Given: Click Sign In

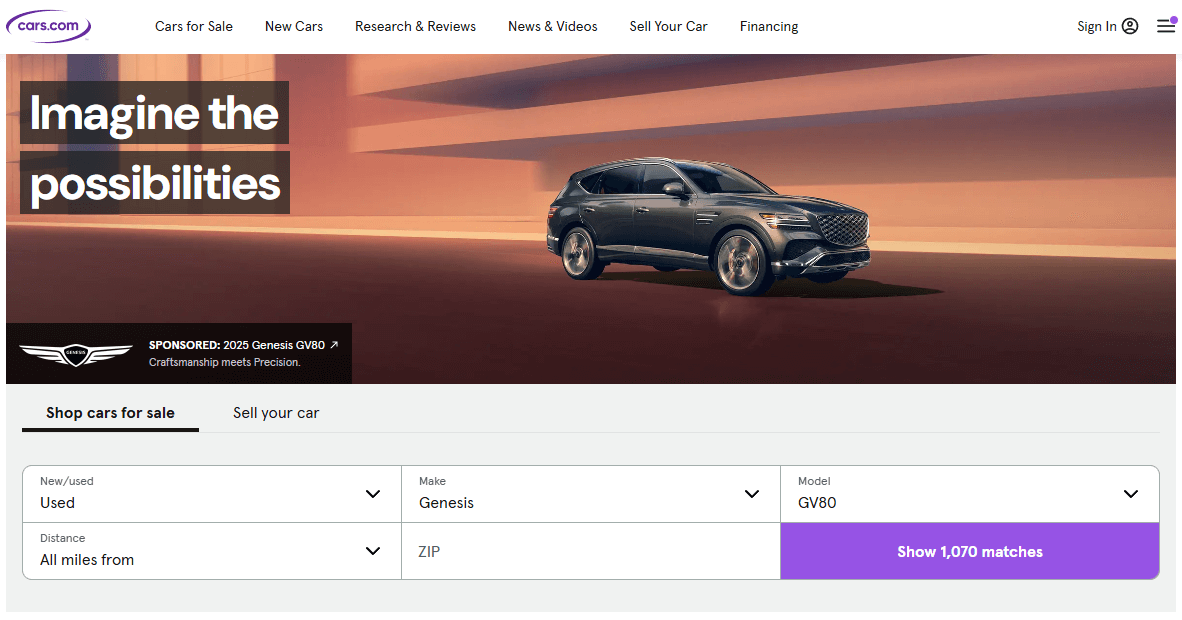Looking at the screenshot, I should [x=1096, y=26].
